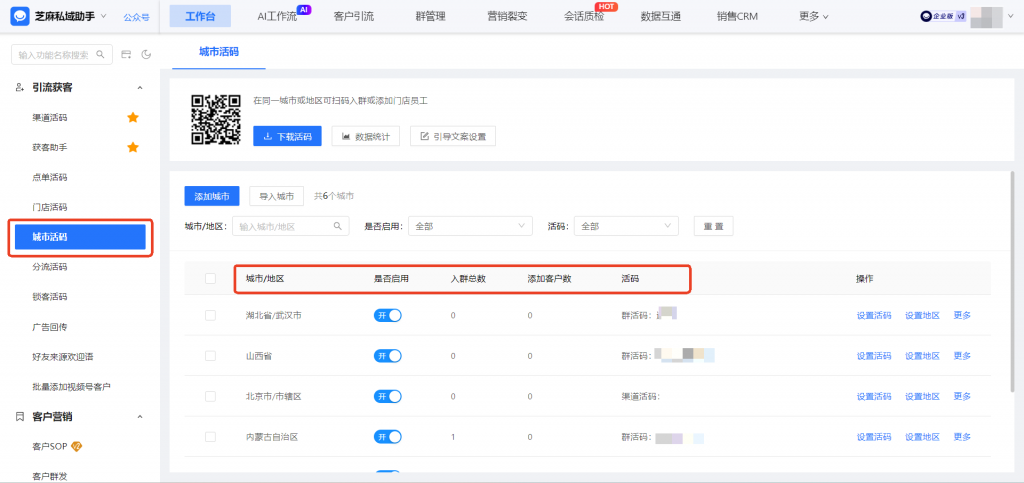Click 设置活码 link for 内蒙古自治区
Screen dimensions: 1024x483
(x=873, y=437)
